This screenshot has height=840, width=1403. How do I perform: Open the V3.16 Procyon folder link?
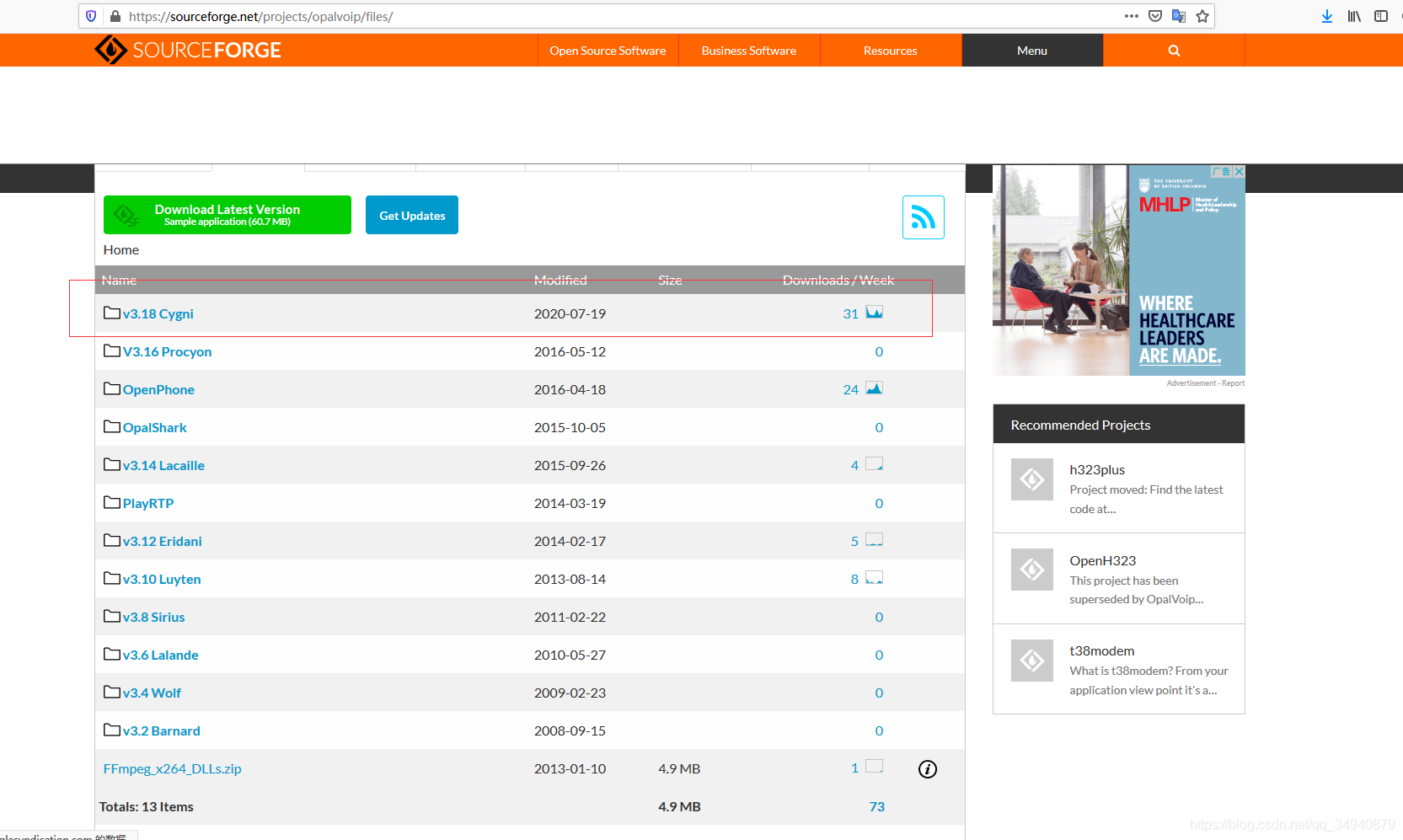click(168, 351)
